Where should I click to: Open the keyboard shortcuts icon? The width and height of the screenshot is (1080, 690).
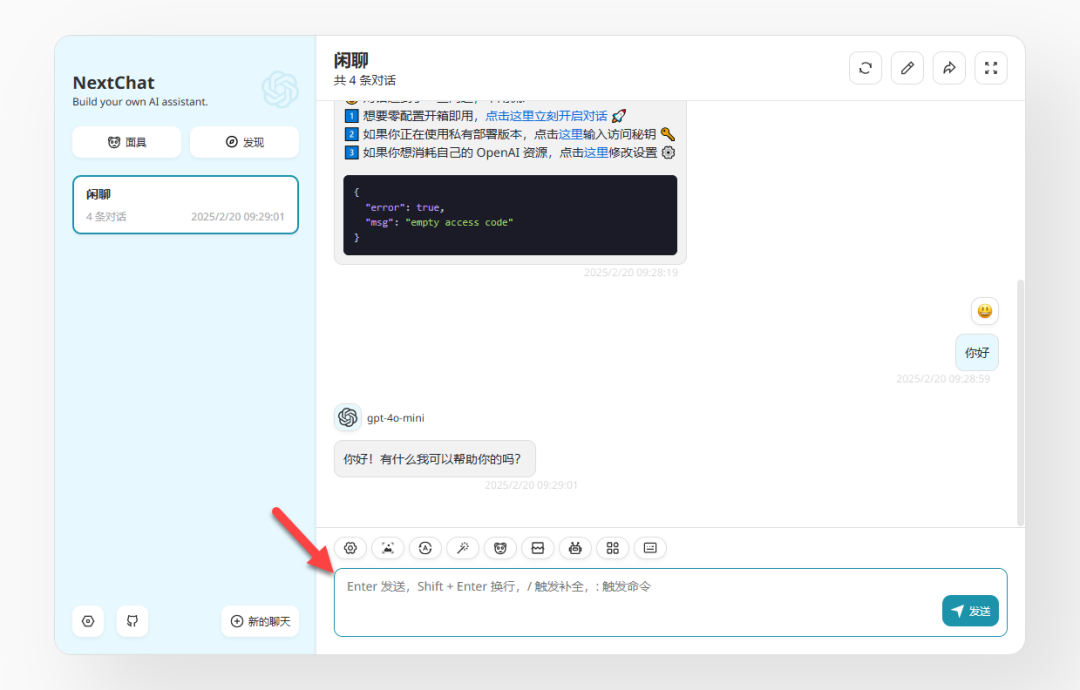tap(650, 548)
